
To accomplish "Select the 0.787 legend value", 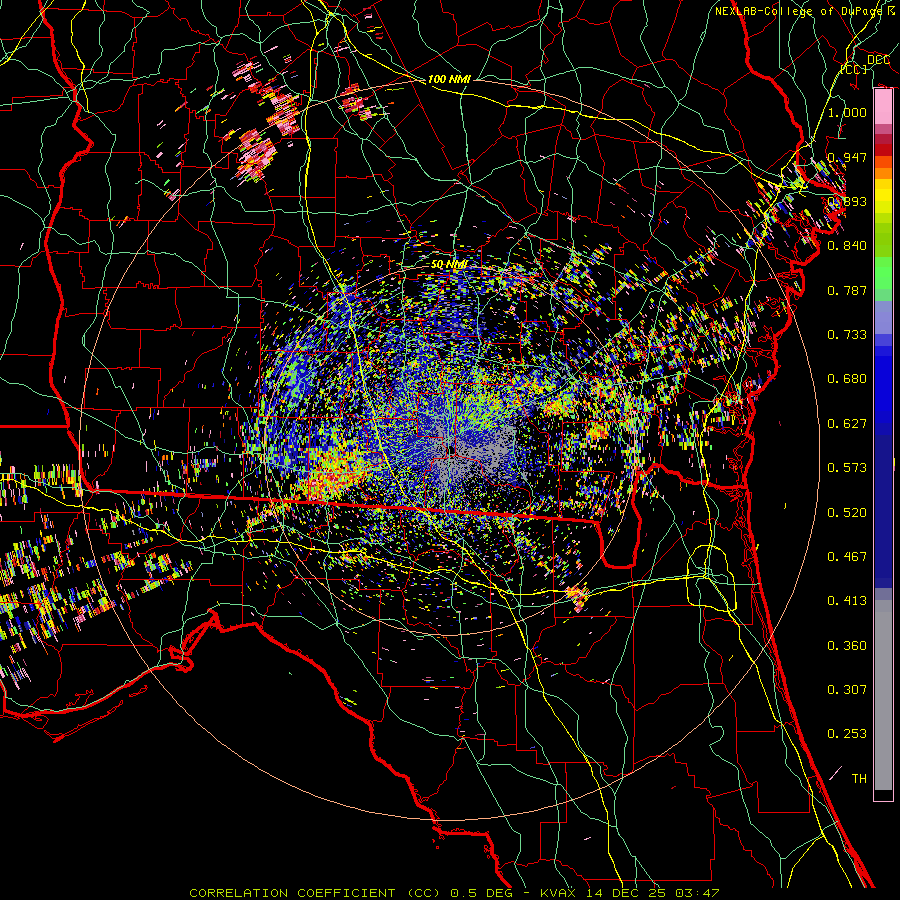I will click(847, 290).
